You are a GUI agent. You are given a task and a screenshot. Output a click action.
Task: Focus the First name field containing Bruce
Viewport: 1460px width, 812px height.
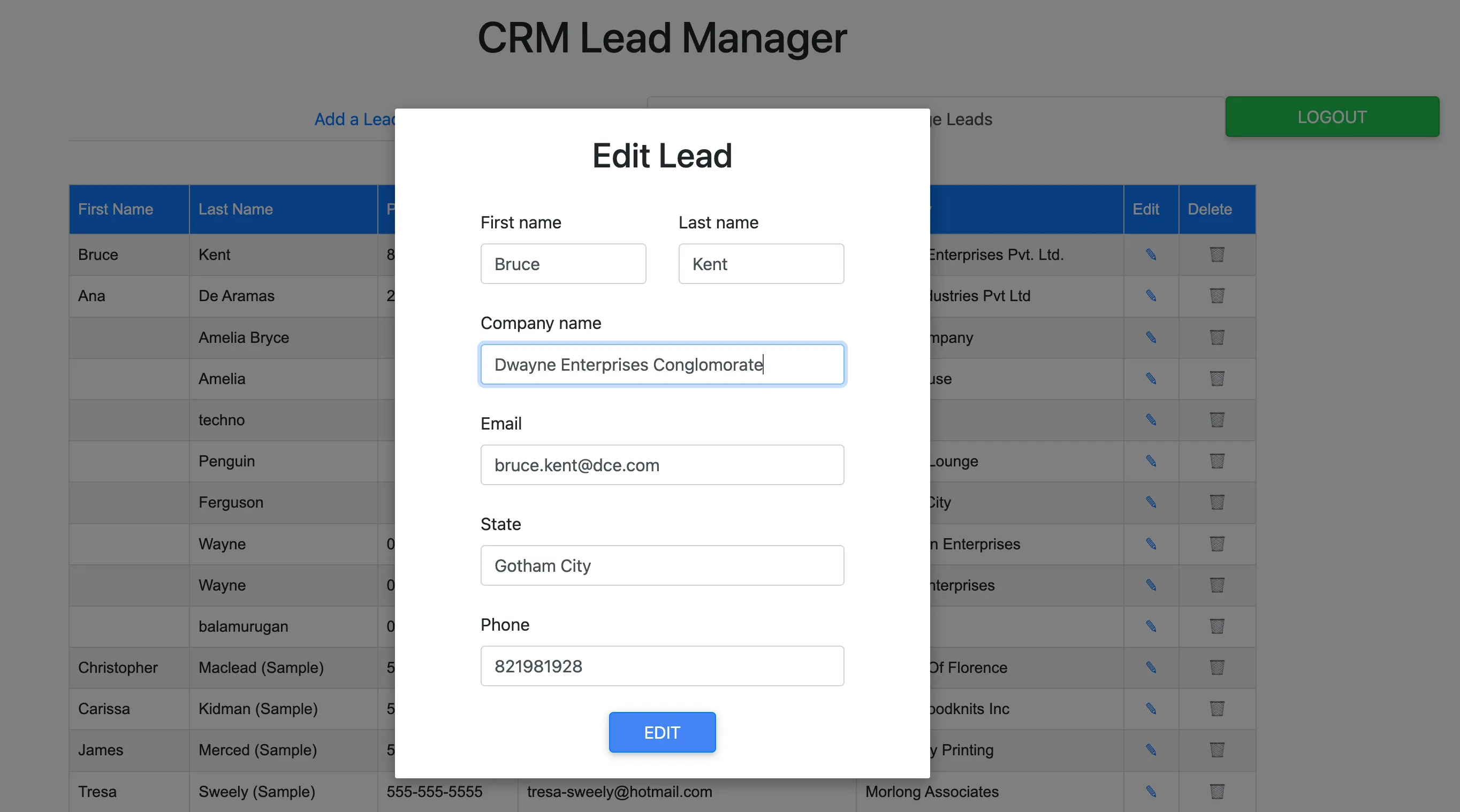(x=563, y=264)
